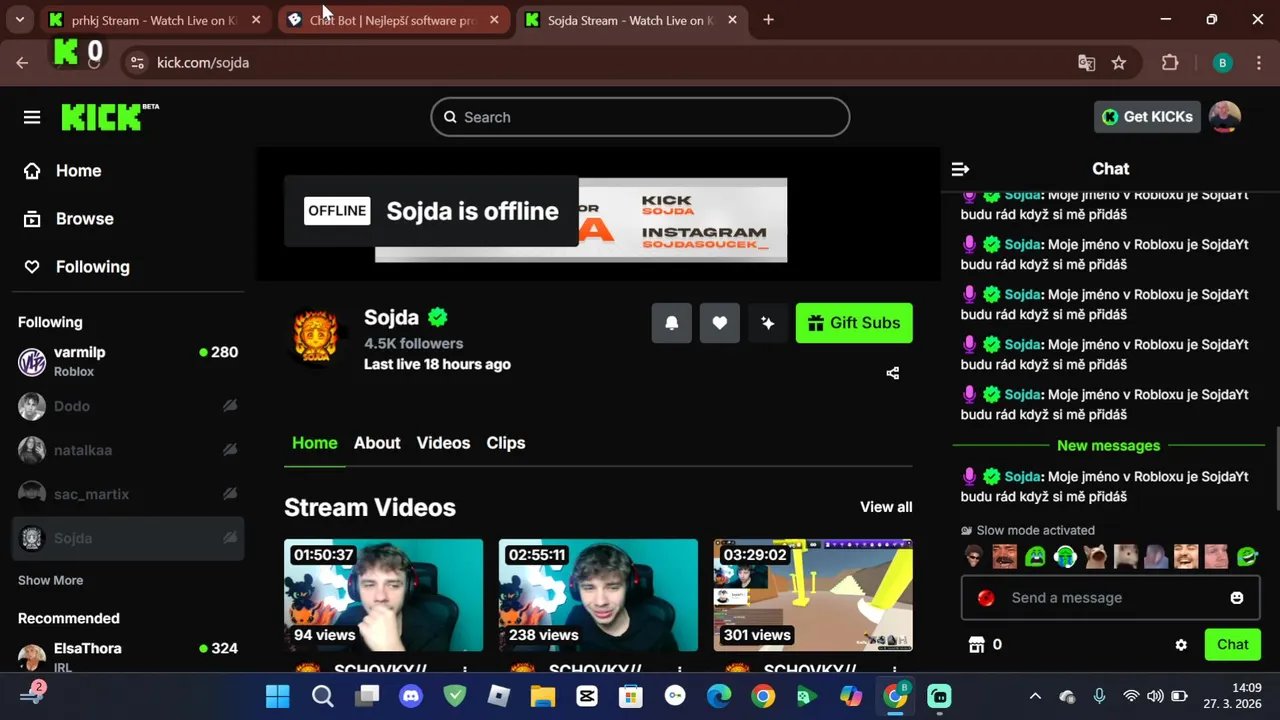Switch to the Videos tab

click(x=443, y=443)
